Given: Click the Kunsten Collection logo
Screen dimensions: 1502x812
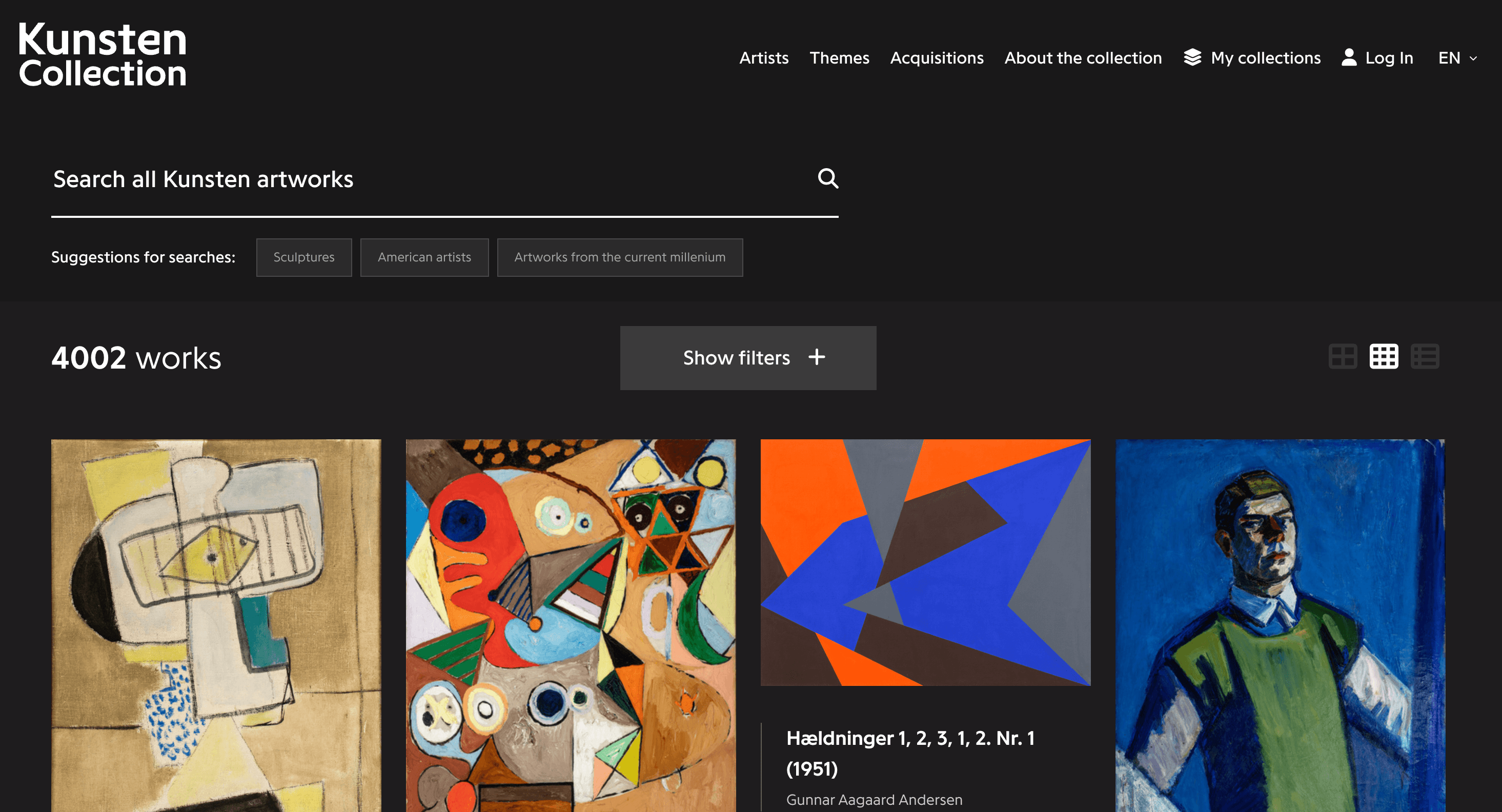Looking at the screenshot, I should 103,55.
